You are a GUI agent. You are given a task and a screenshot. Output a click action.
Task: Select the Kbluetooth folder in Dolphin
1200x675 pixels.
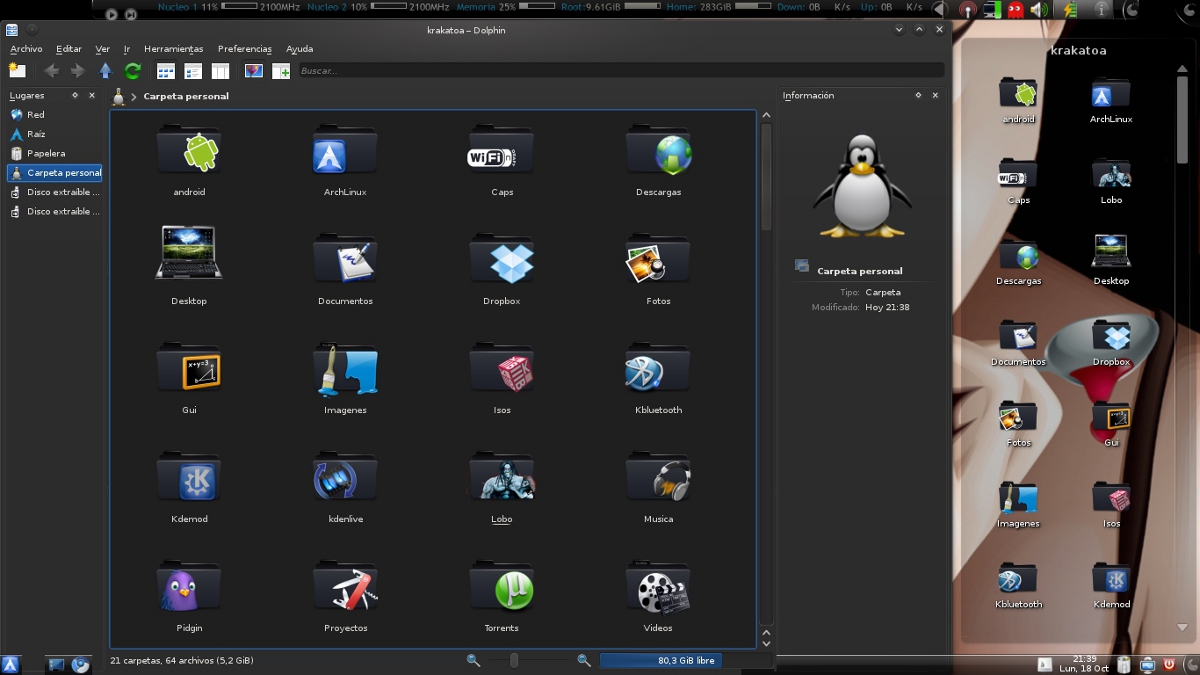[658, 378]
